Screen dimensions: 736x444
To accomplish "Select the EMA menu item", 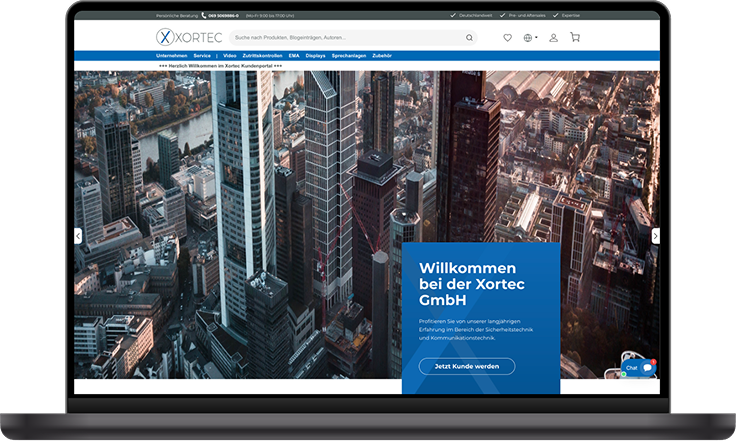I will click(293, 56).
